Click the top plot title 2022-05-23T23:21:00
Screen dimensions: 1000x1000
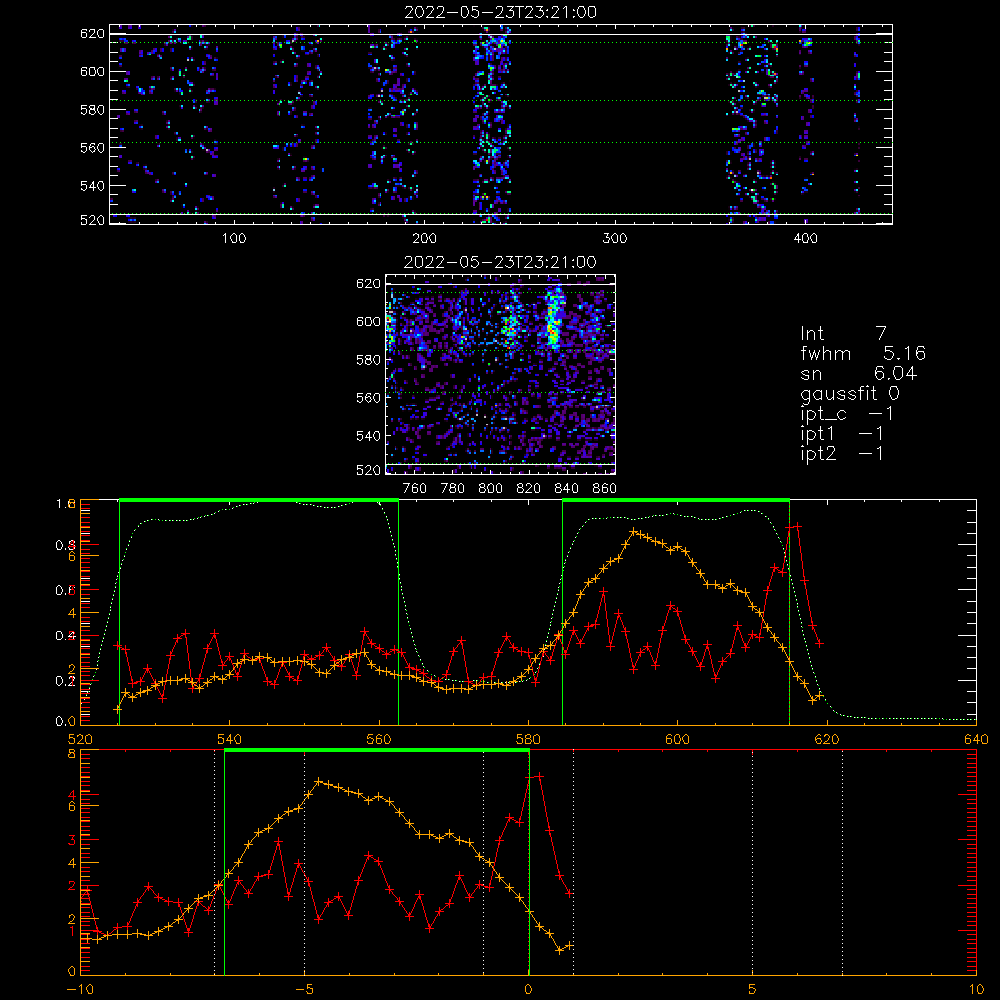501,12
